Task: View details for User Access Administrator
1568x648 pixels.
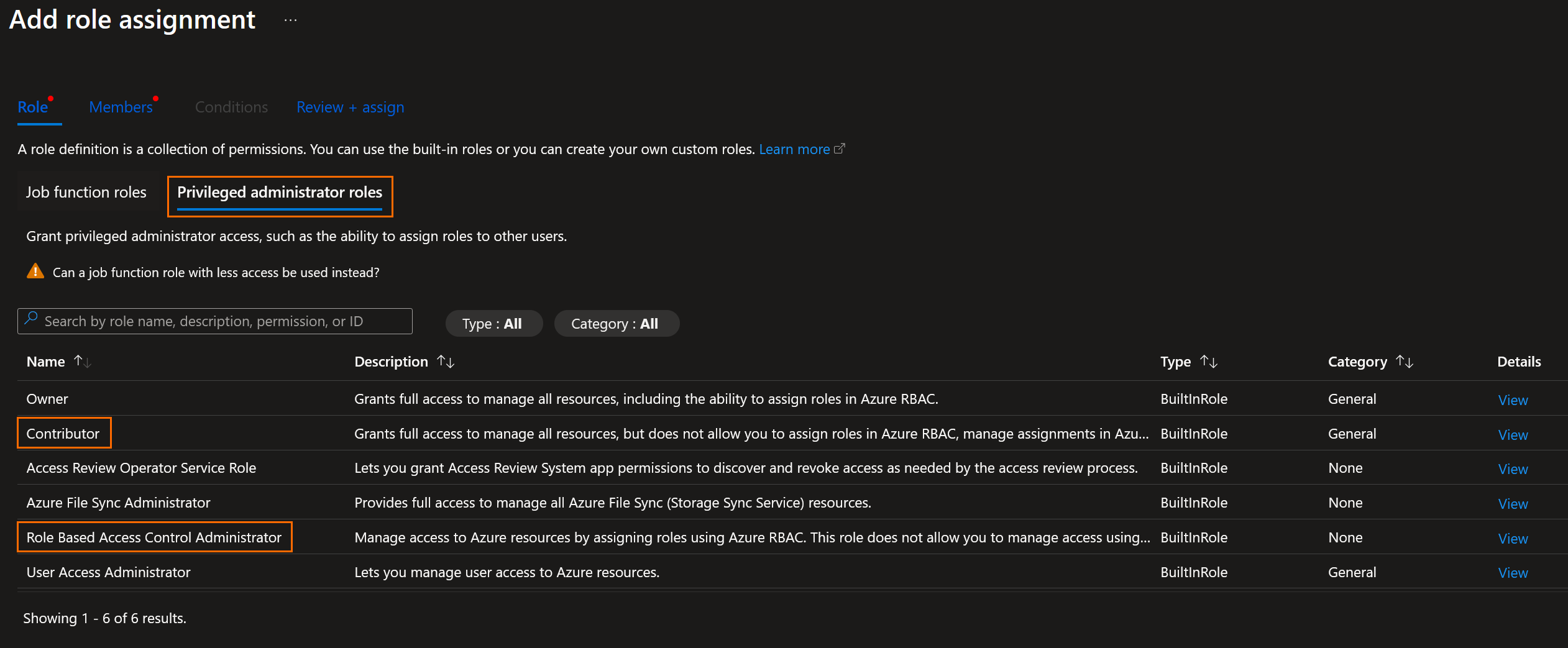Action: [x=1513, y=573]
